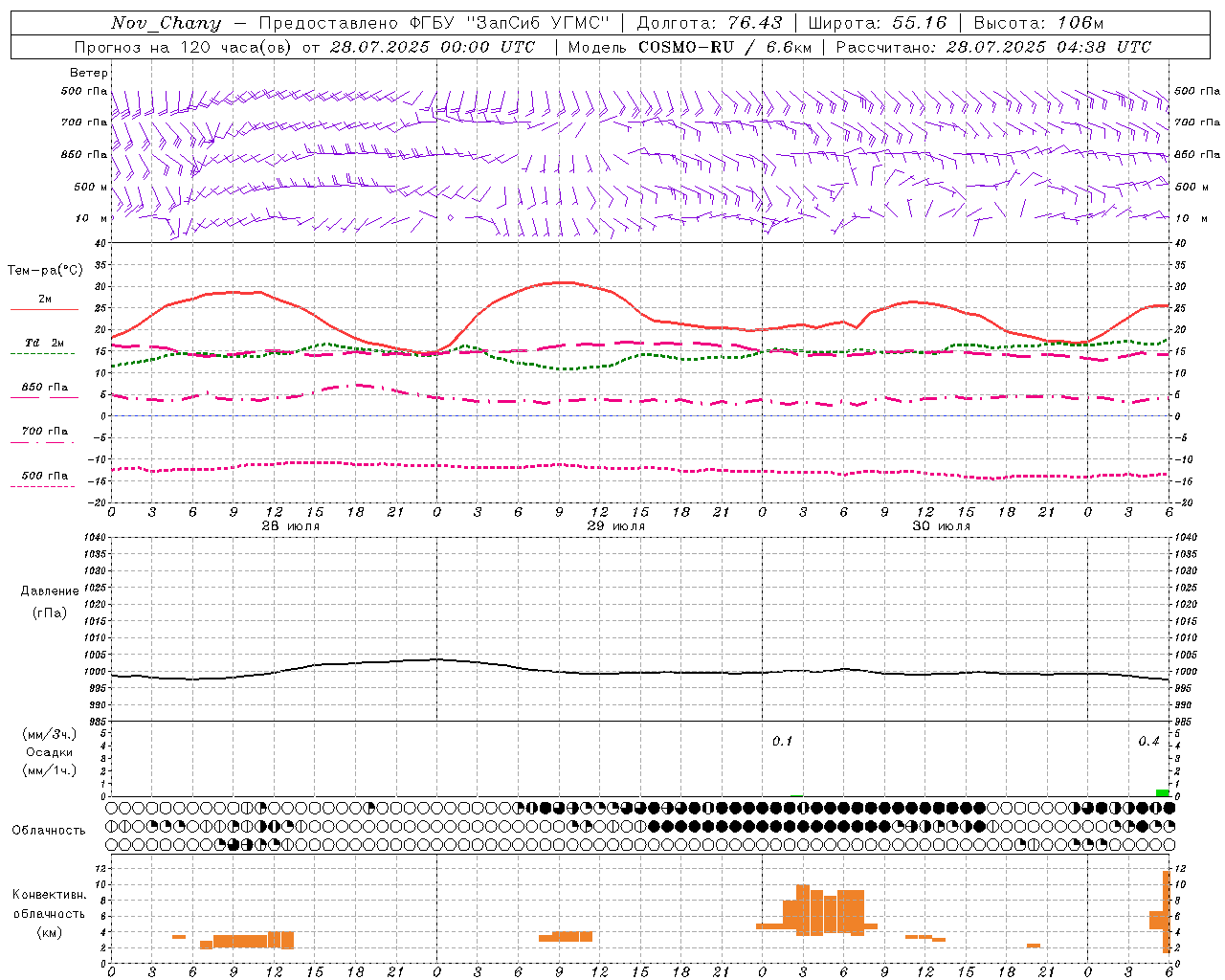
Task: Click the 'Ветер' wind panel label
Action: tap(89, 73)
